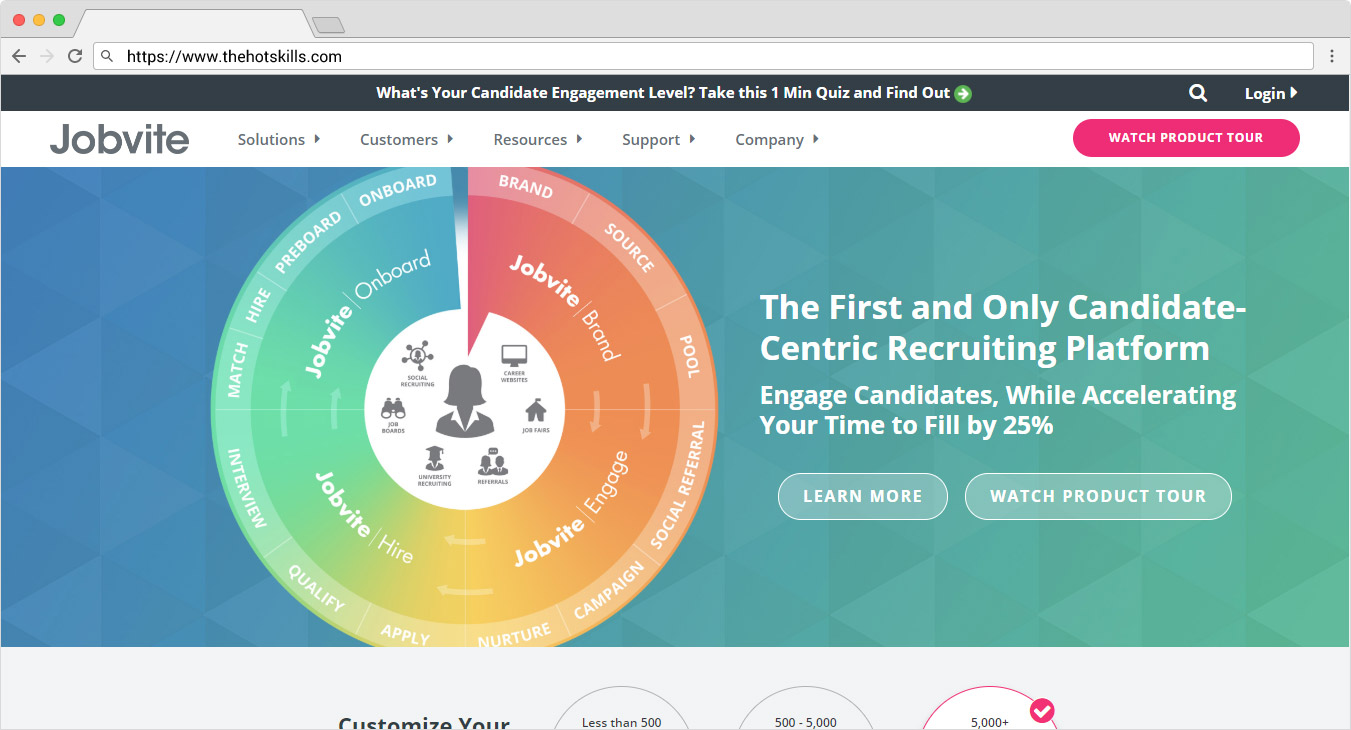Click the SOURCE label on the wheel rim

[630, 248]
